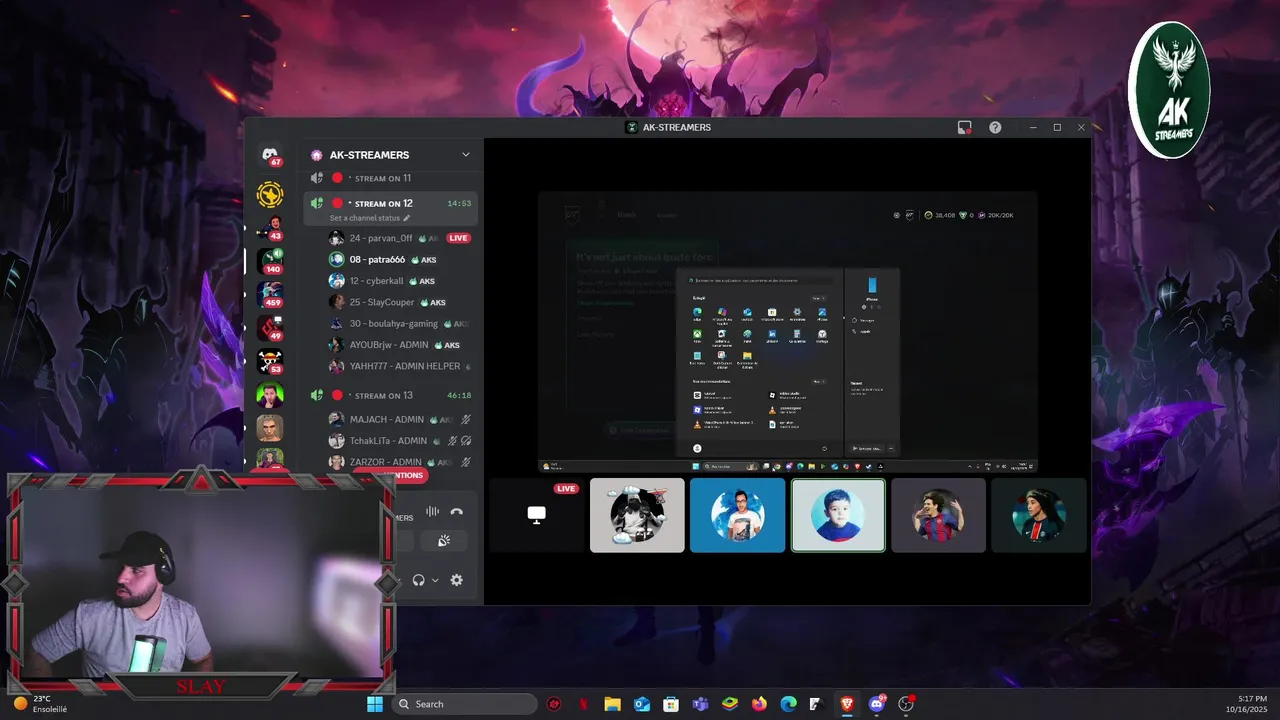Open File Explorer from the taskbar
Viewport: 1280px width, 720px height.
pos(613,704)
